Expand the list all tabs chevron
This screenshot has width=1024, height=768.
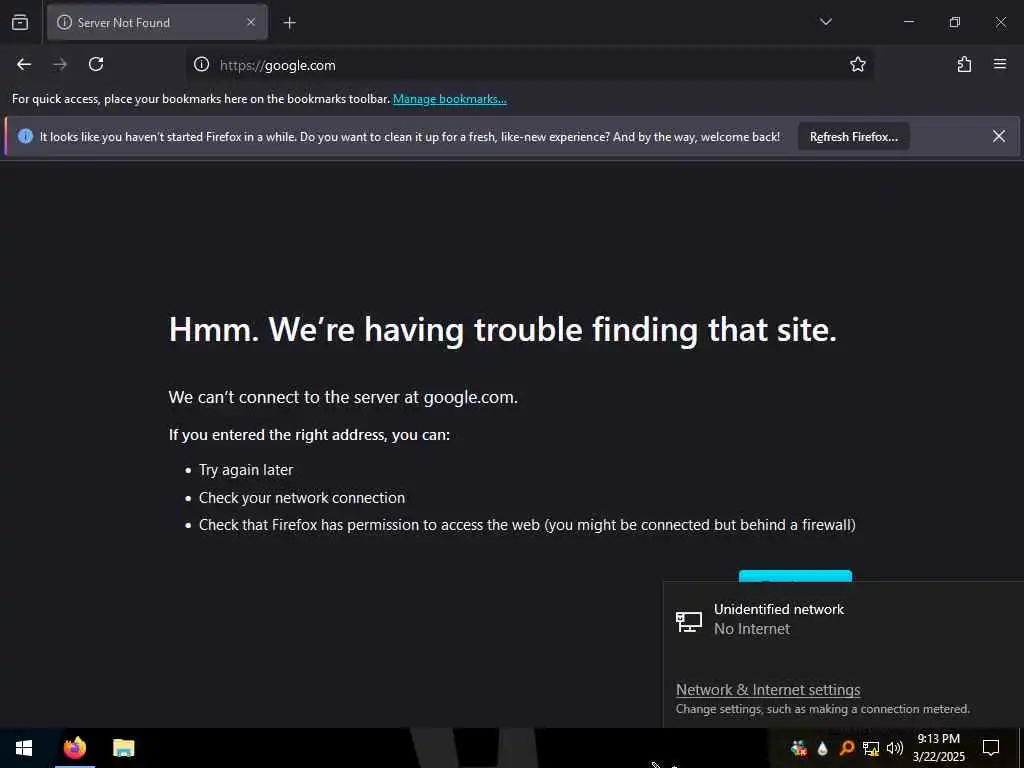(825, 22)
